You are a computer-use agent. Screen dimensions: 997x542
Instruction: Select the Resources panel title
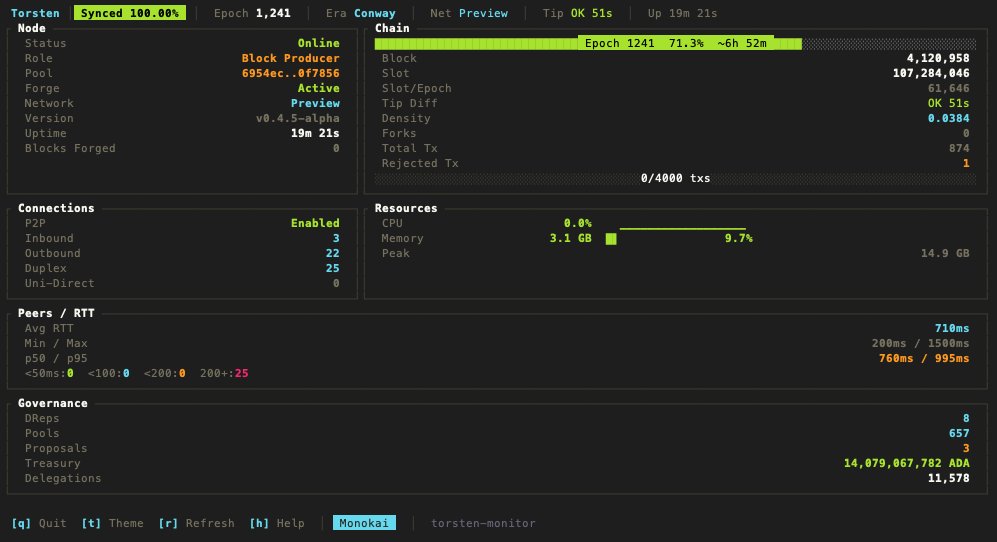pyautogui.click(x=406, y=208)
